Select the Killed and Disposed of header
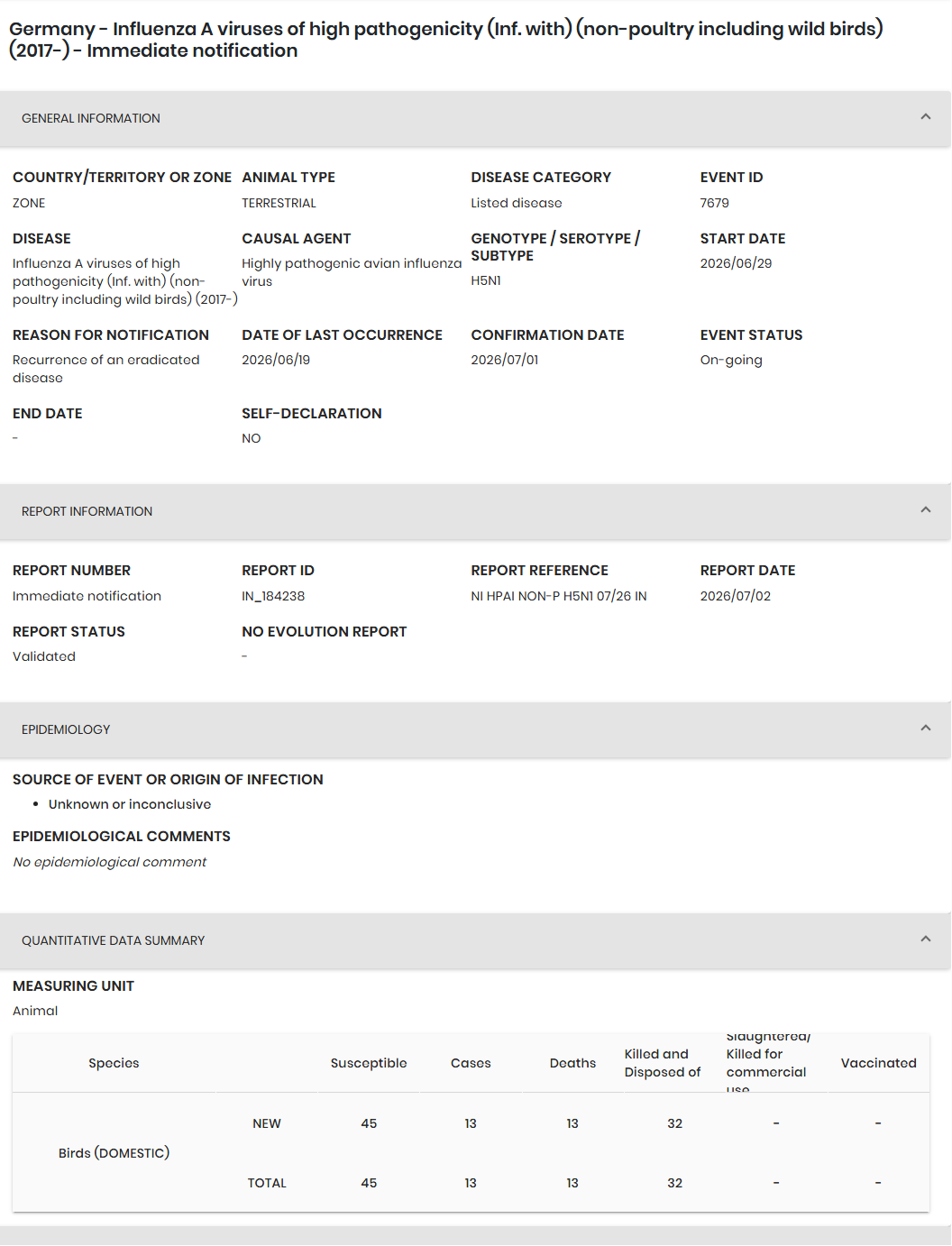This screenshot has width=952, height=1246. coord(663,1063)
